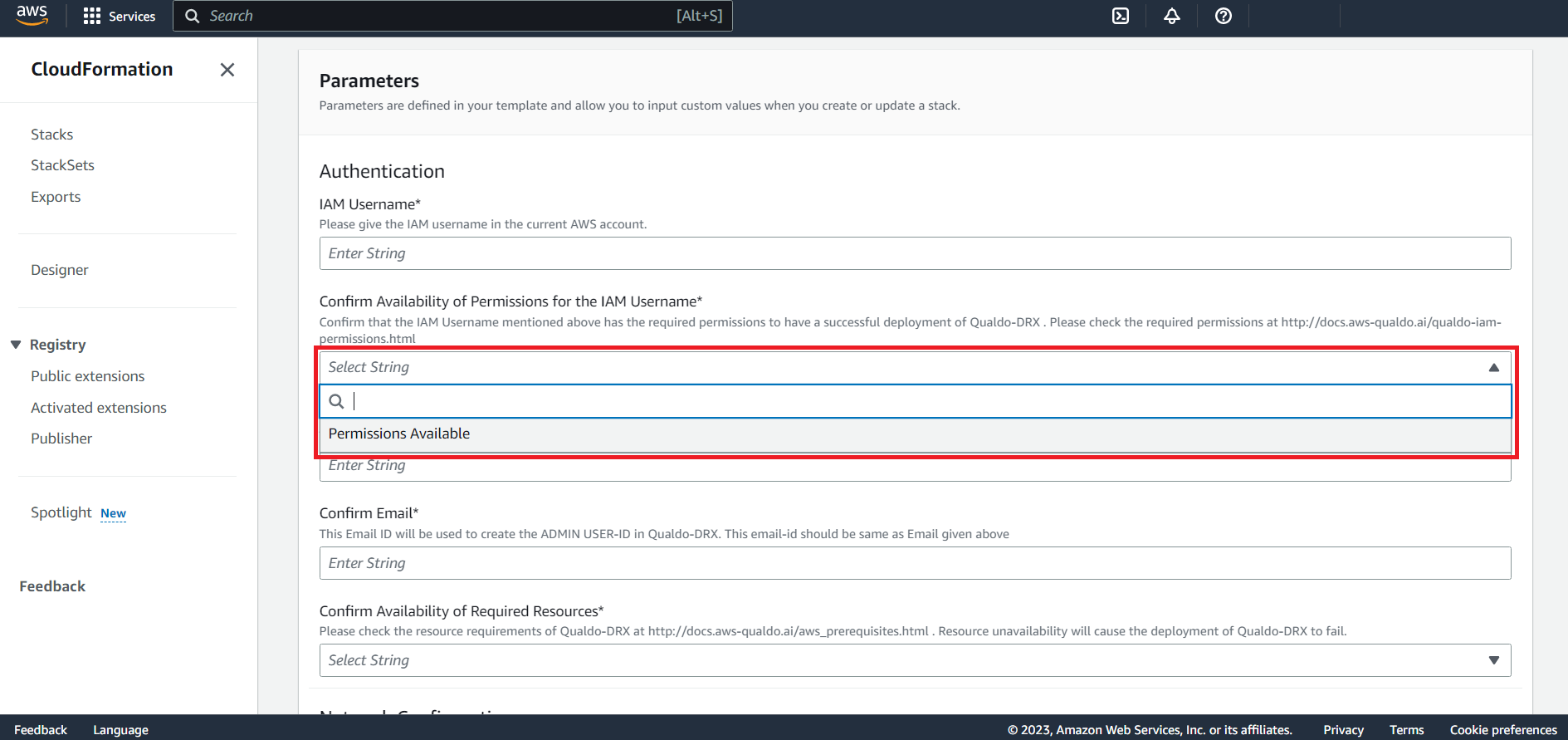Open Activated extensions
This screenshot has height=740, width=1568.
tap(99, 408)
